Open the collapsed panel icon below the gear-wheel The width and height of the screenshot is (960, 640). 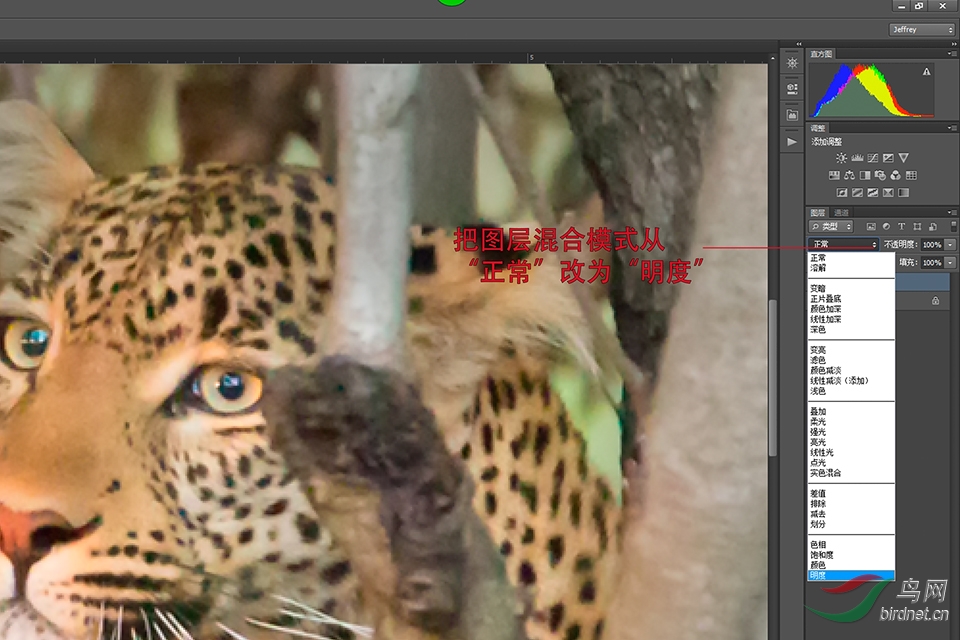[792, 89]
